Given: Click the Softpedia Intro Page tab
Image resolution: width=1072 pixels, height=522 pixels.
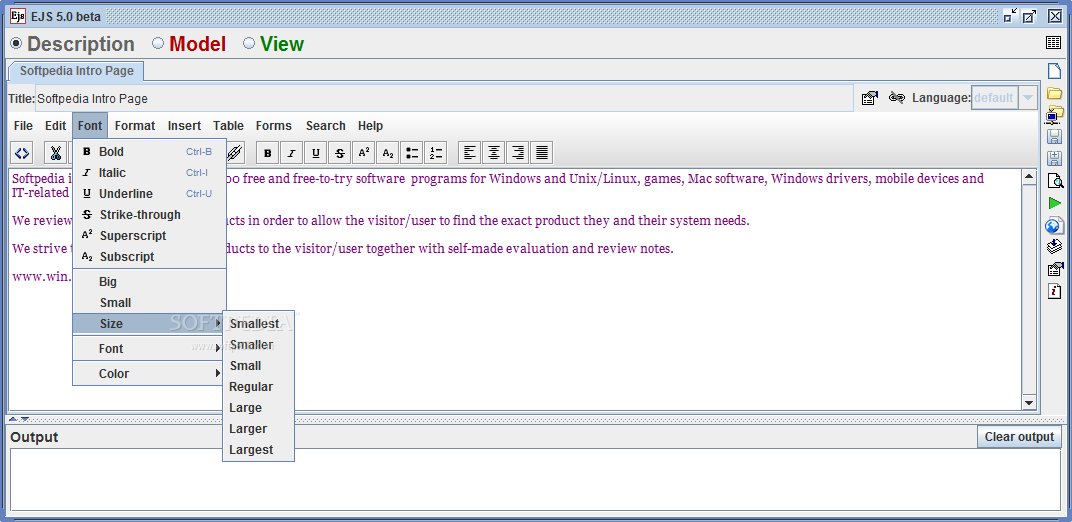Looking at the screenshot, I should click(x=77, y=71).
